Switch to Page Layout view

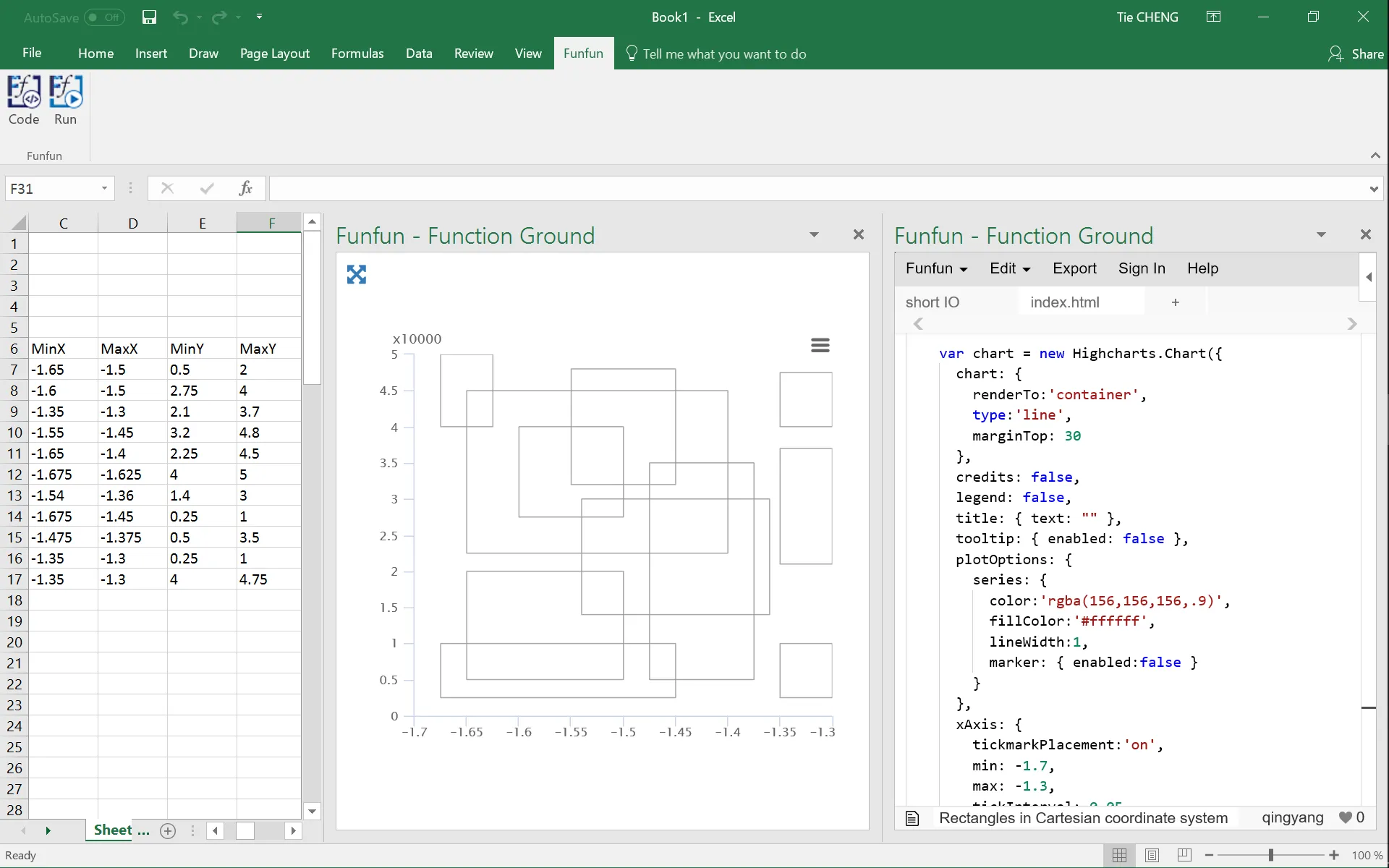pos(1152,855)
